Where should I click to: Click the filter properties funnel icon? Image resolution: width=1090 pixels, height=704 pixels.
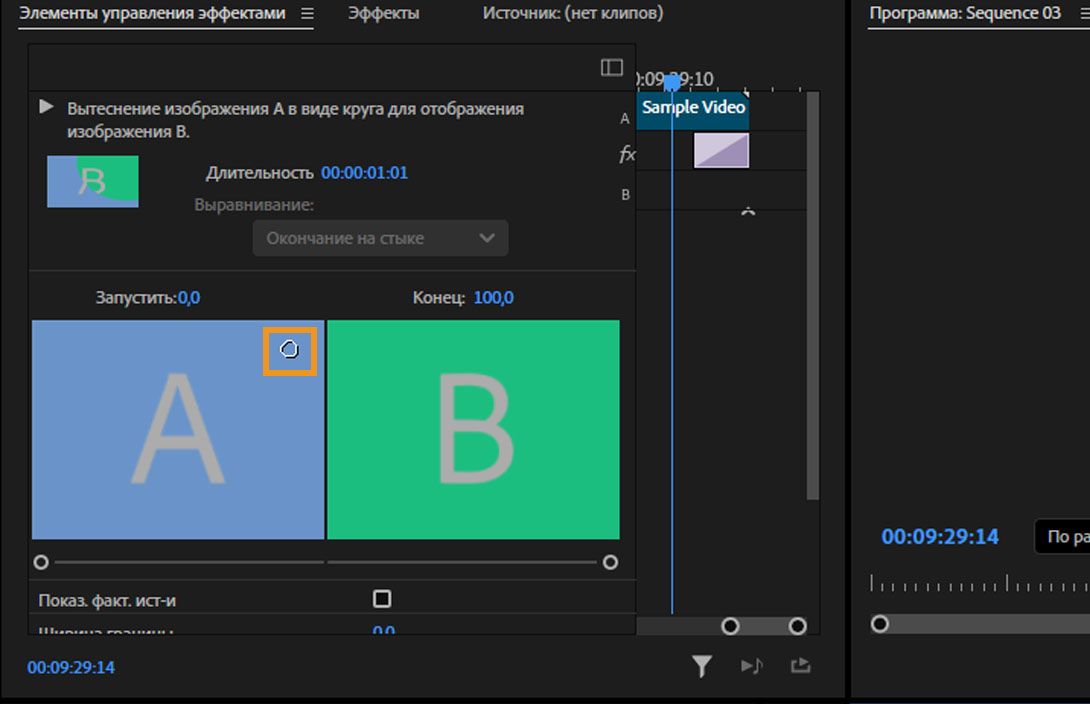click(702, 666)
